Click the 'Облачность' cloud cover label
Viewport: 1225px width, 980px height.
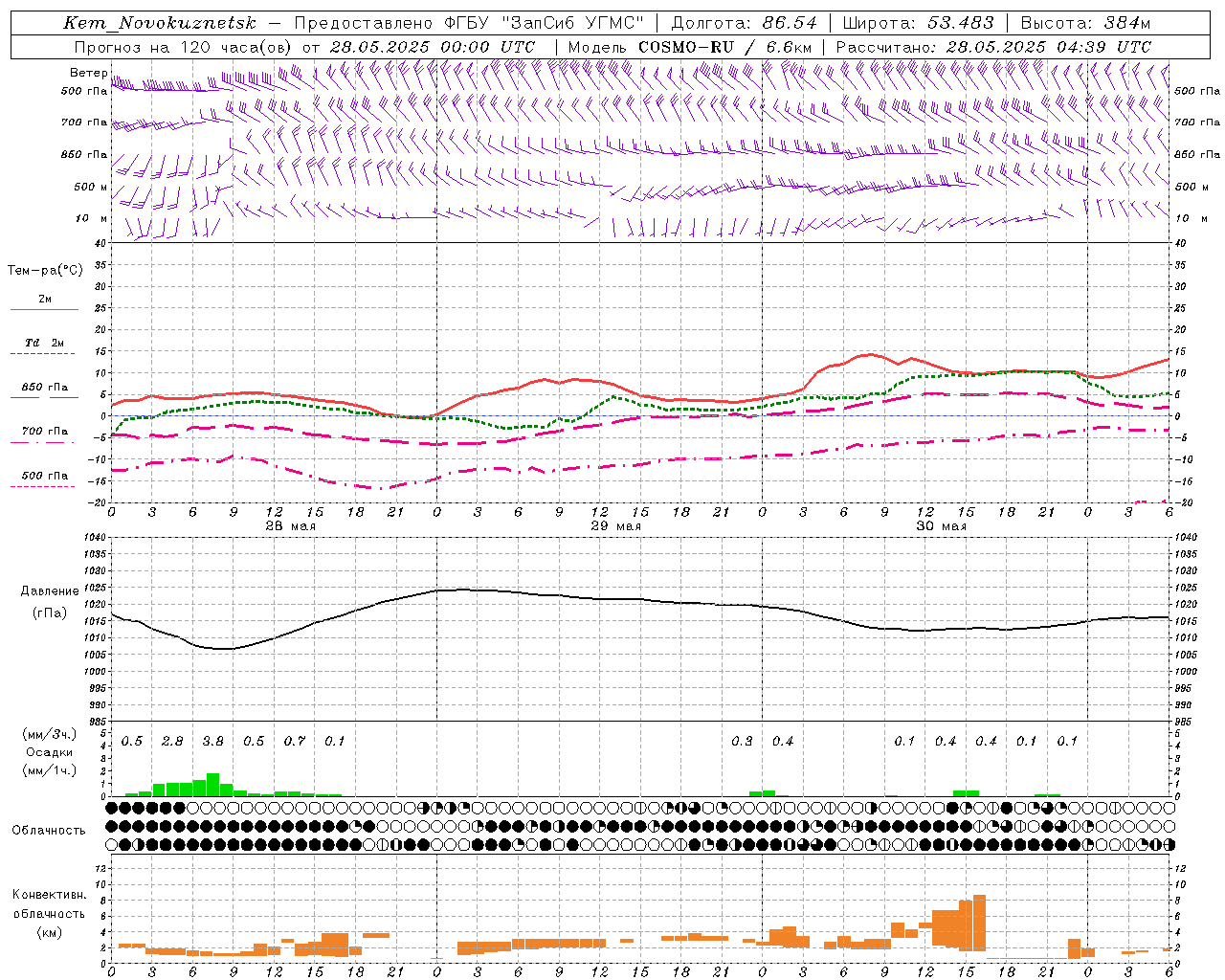(49, 830)
